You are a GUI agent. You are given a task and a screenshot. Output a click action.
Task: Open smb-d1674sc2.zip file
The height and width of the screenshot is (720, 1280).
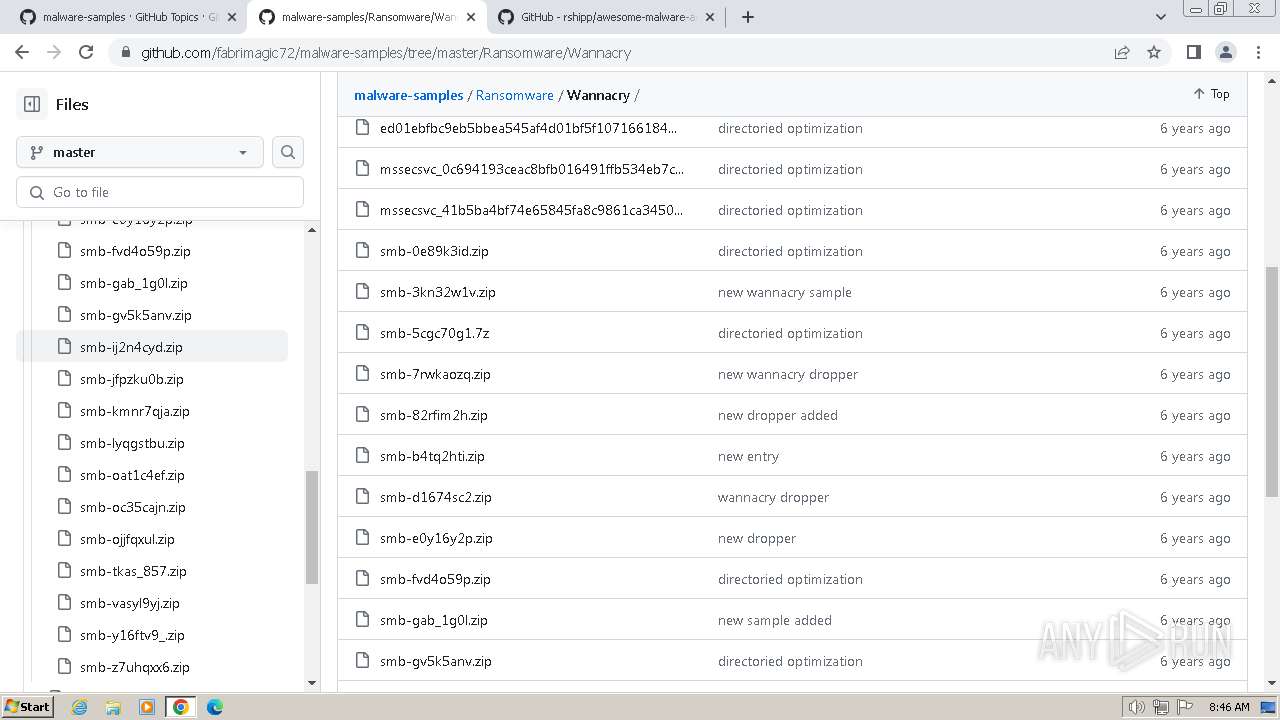436,497
